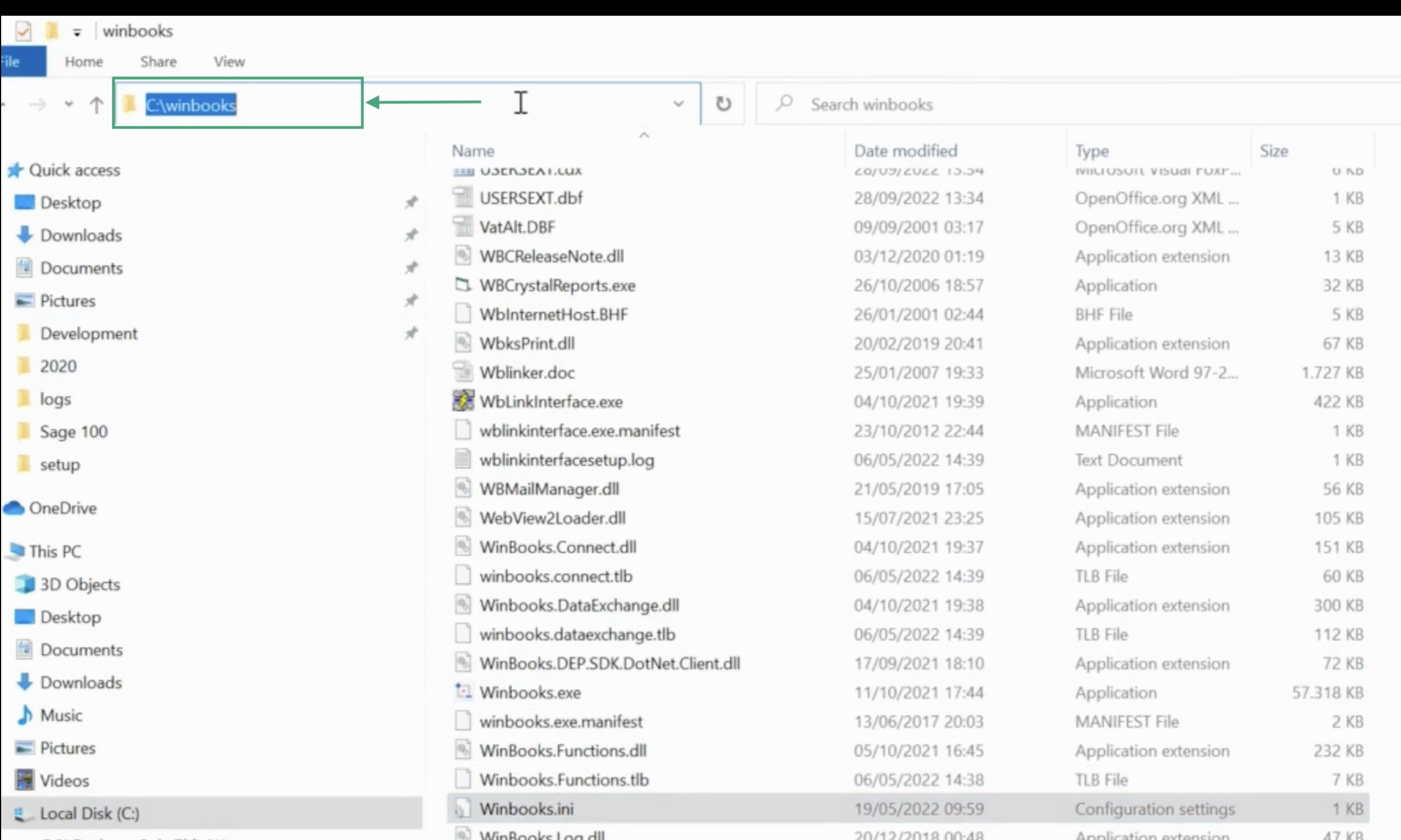The image size is (1401, 840).
Task: Click the Refresh button beside address bar
Action: pos(723,103)
